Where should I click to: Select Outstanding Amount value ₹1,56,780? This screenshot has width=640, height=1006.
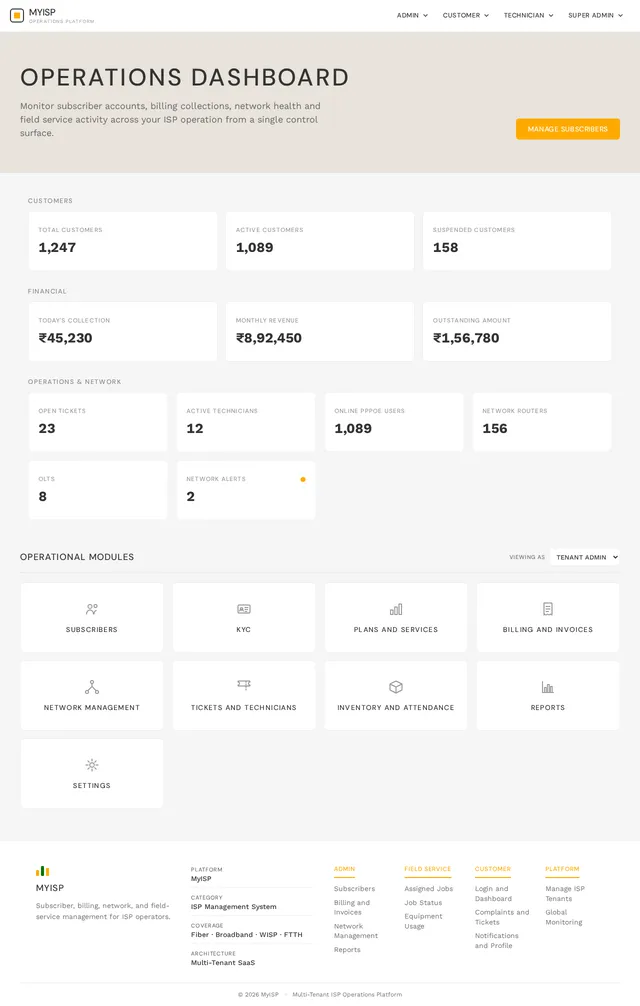[466, 338]
